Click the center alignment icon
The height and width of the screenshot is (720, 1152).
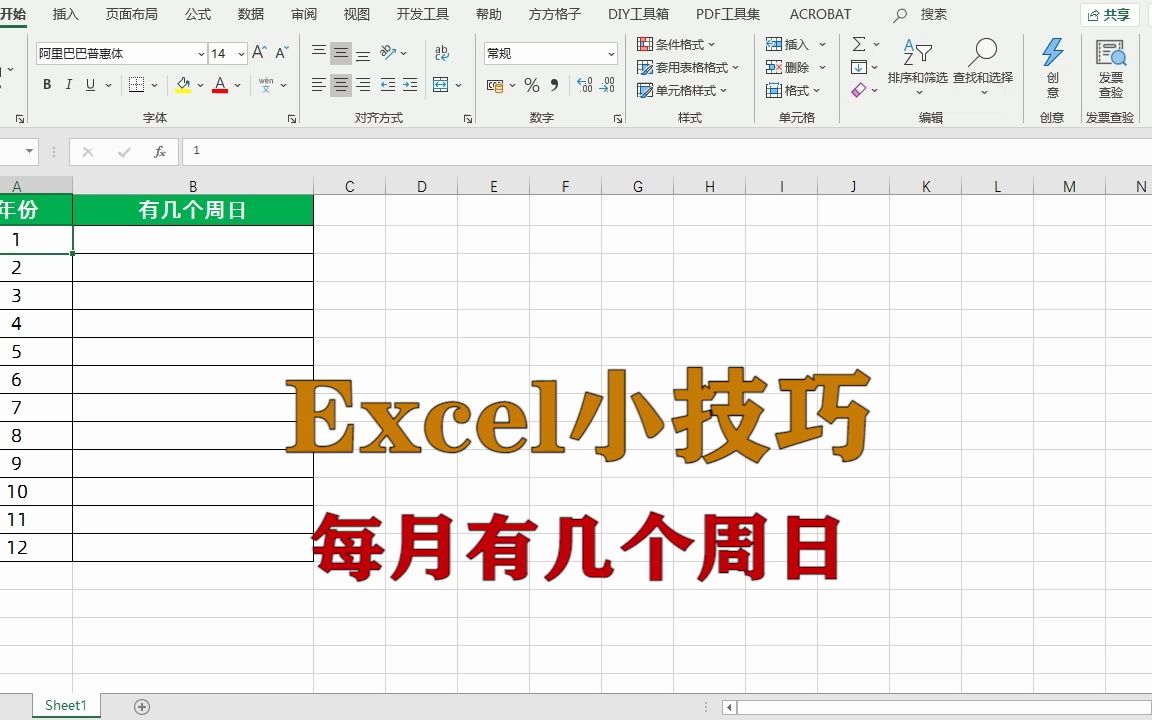340,85
